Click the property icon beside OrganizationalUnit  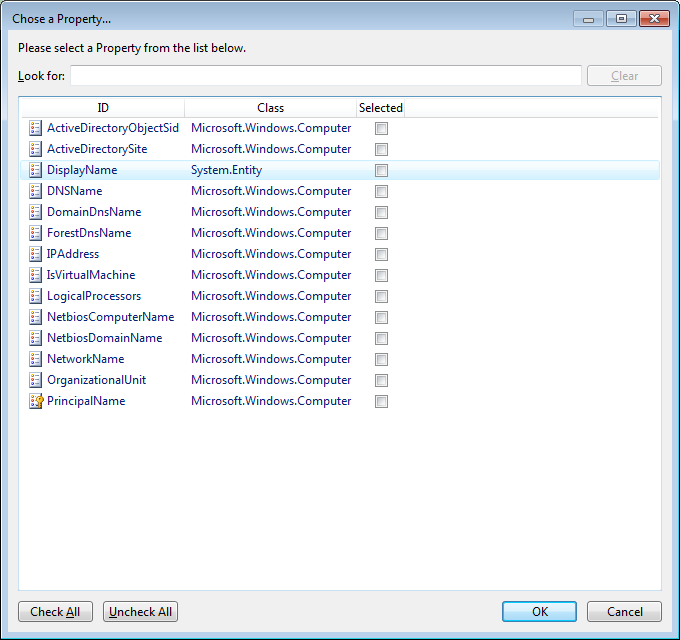[x=35, y=380]
